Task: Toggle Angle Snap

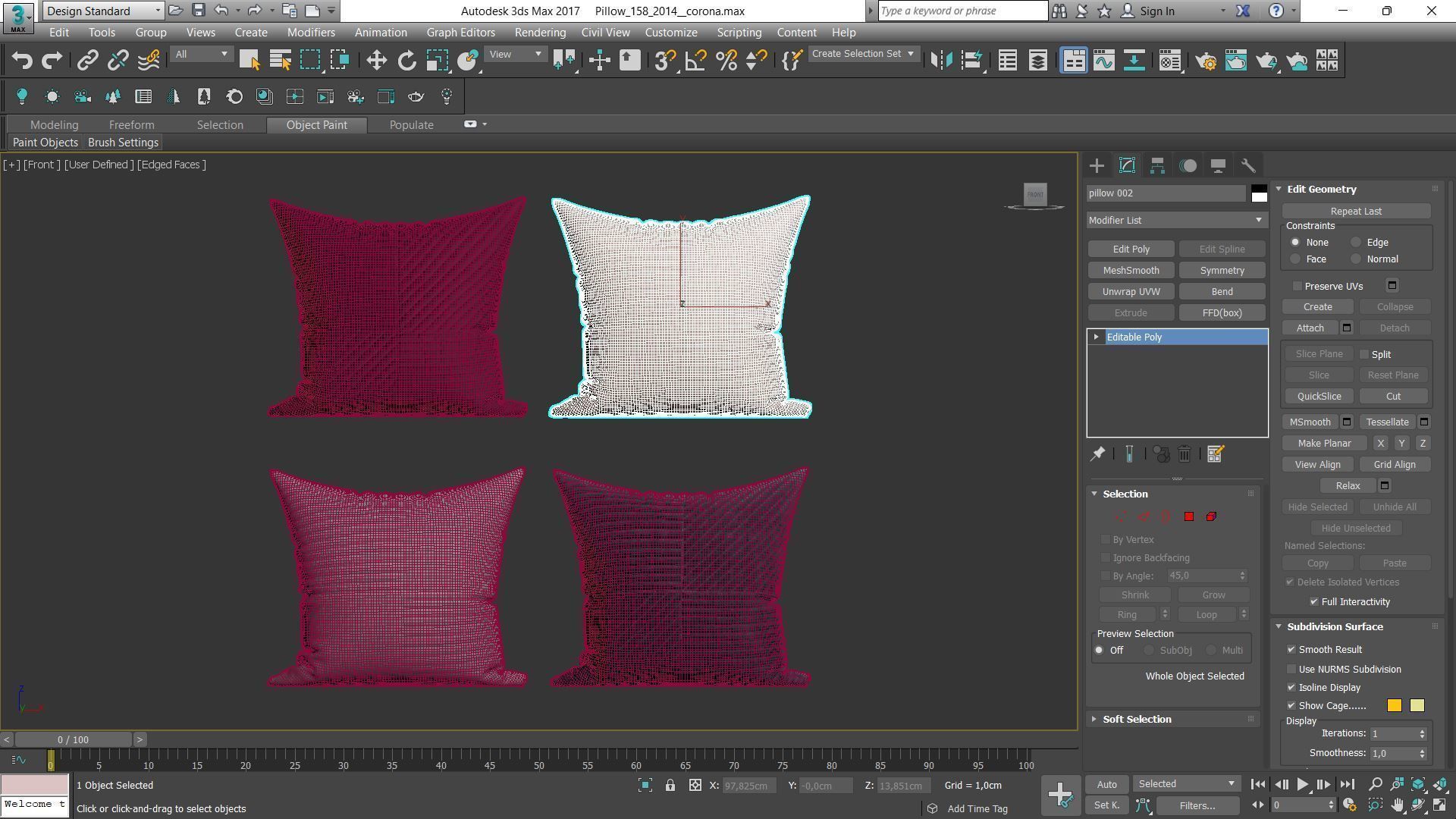Action: pyautogui.click(x=695, y=61)
